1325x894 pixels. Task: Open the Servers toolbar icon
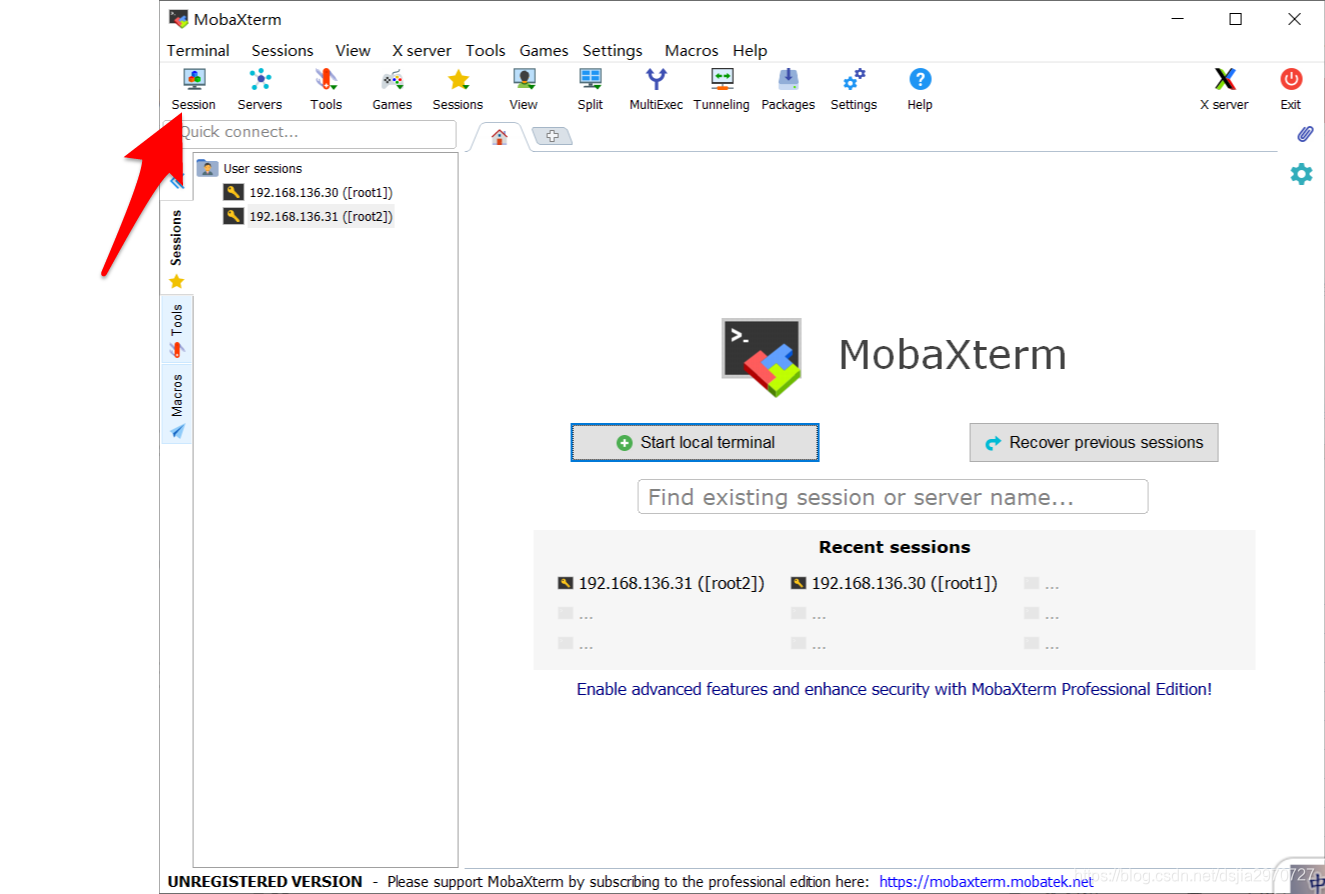(260, 89)
